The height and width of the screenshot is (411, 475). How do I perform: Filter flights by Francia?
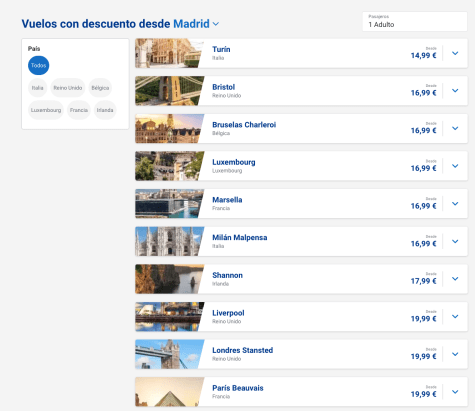point(79,110)
